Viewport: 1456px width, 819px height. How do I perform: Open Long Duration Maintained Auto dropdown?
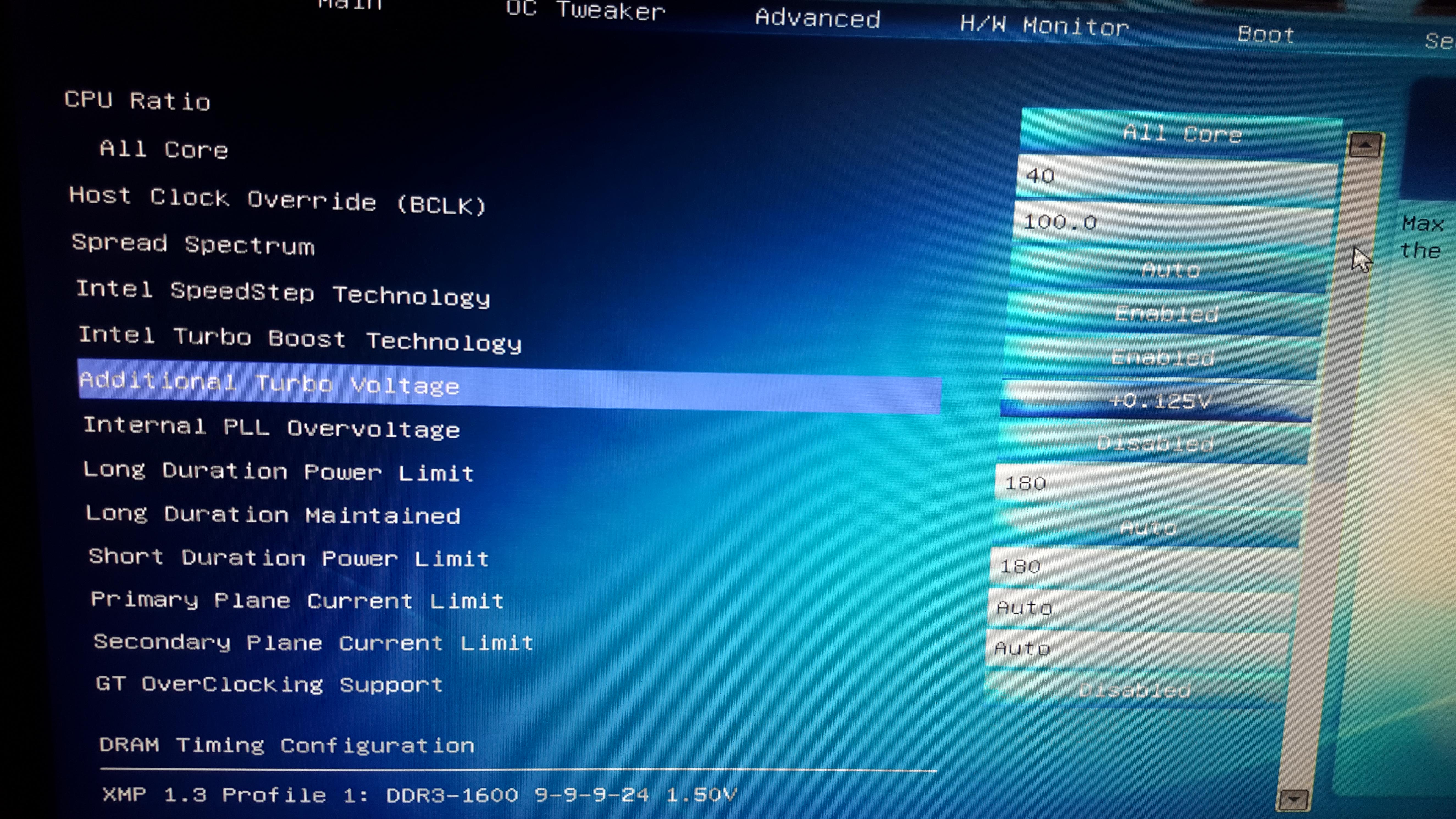[x=1147, y=527]
